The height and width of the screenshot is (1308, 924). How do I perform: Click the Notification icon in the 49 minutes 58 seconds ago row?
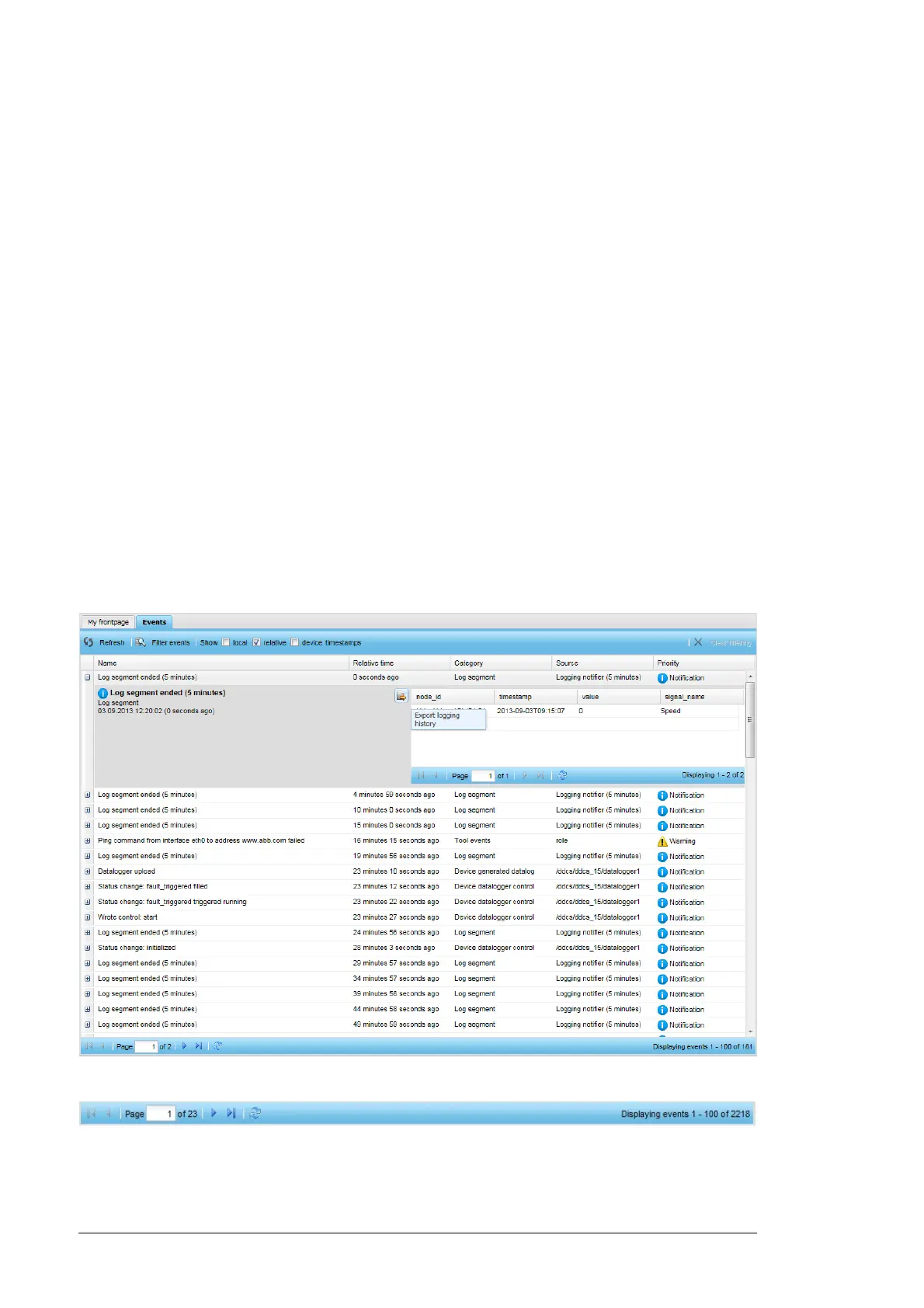coord(662,1025)
